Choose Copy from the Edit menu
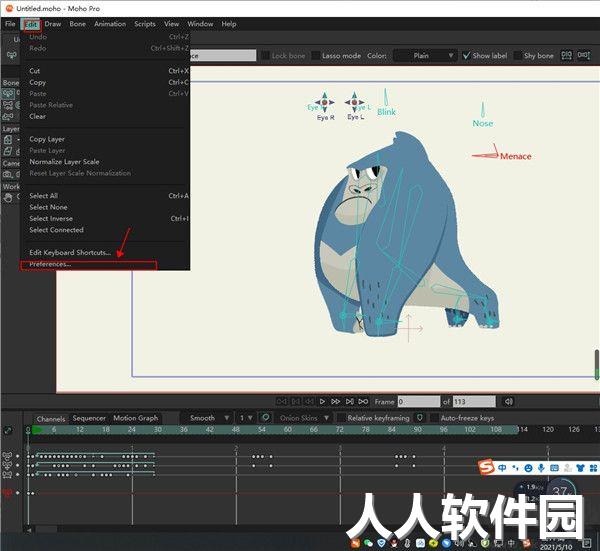 pyautogui.click(x=105, y=82)
